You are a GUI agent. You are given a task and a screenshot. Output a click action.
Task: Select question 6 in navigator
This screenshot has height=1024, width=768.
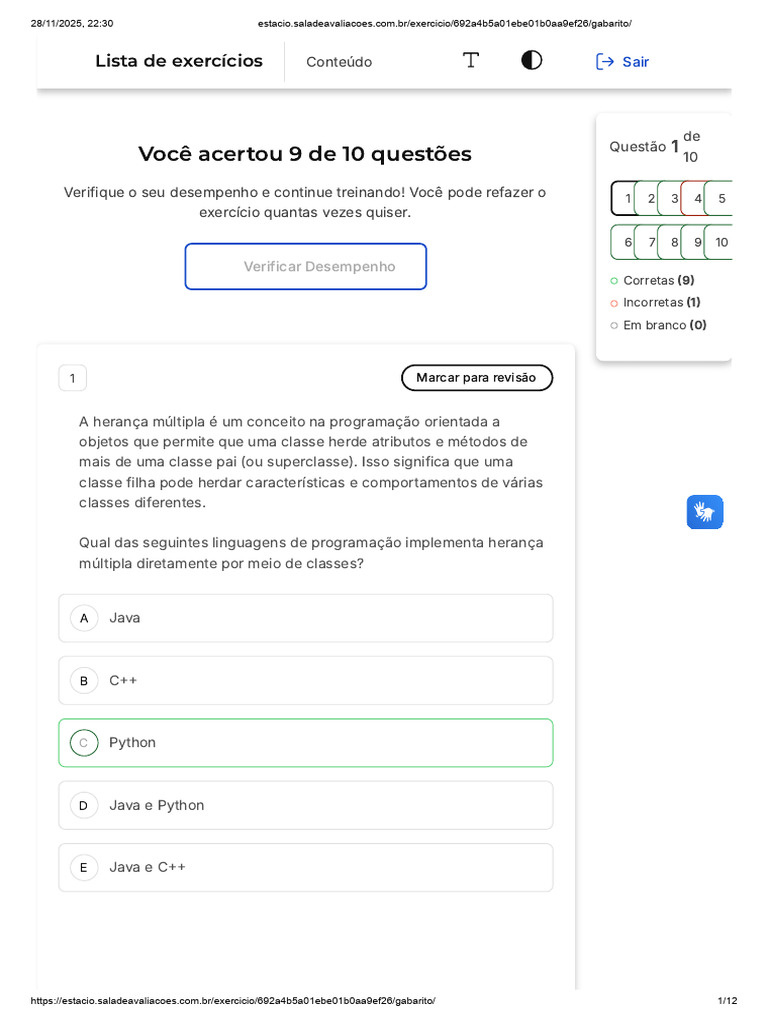tap(625, 242)
